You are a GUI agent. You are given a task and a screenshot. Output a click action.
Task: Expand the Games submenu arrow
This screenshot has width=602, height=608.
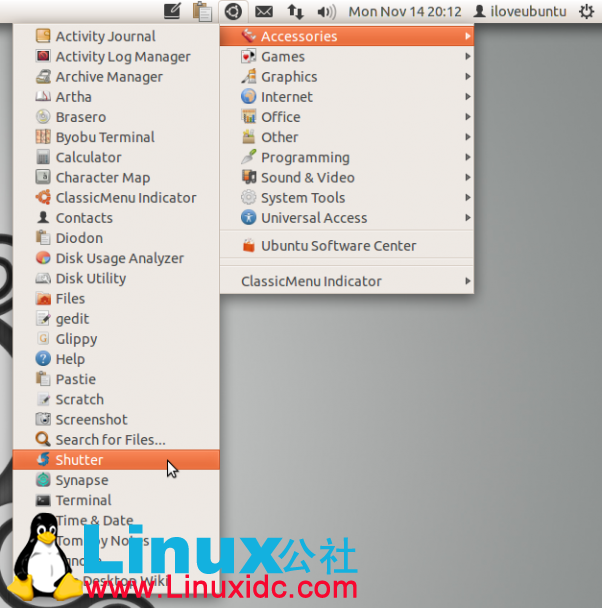(x=467, y=57)
